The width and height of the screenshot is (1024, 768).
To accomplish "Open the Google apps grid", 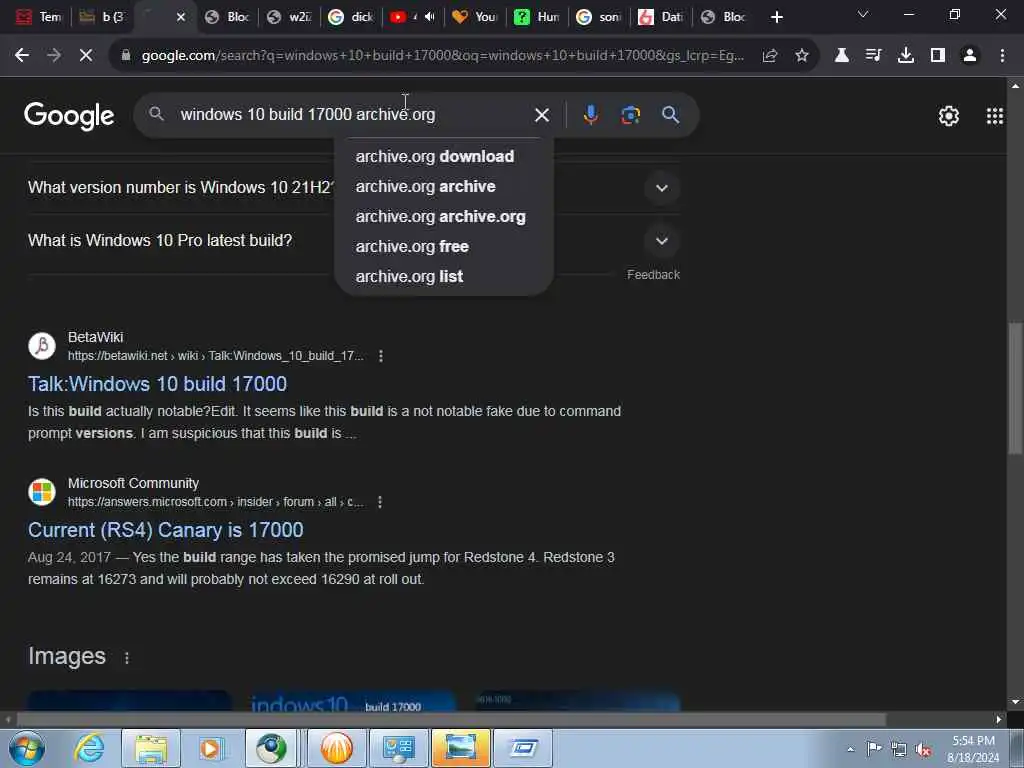I will point(995,116).
